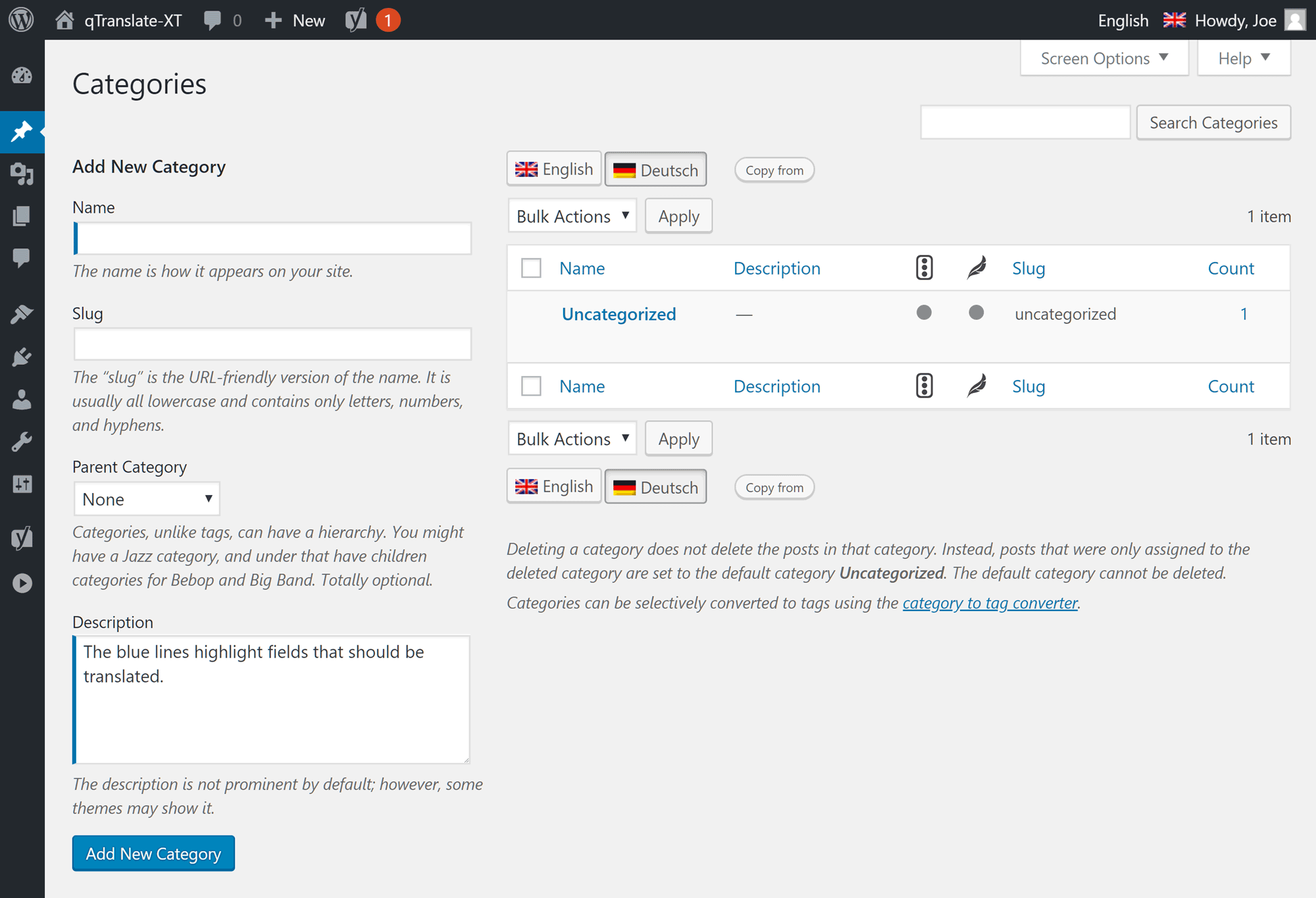Viewport: 1316px width, 898px height.
Task: Go to qTranslate-XT site home icon
Action: click(x=64, y=20)
